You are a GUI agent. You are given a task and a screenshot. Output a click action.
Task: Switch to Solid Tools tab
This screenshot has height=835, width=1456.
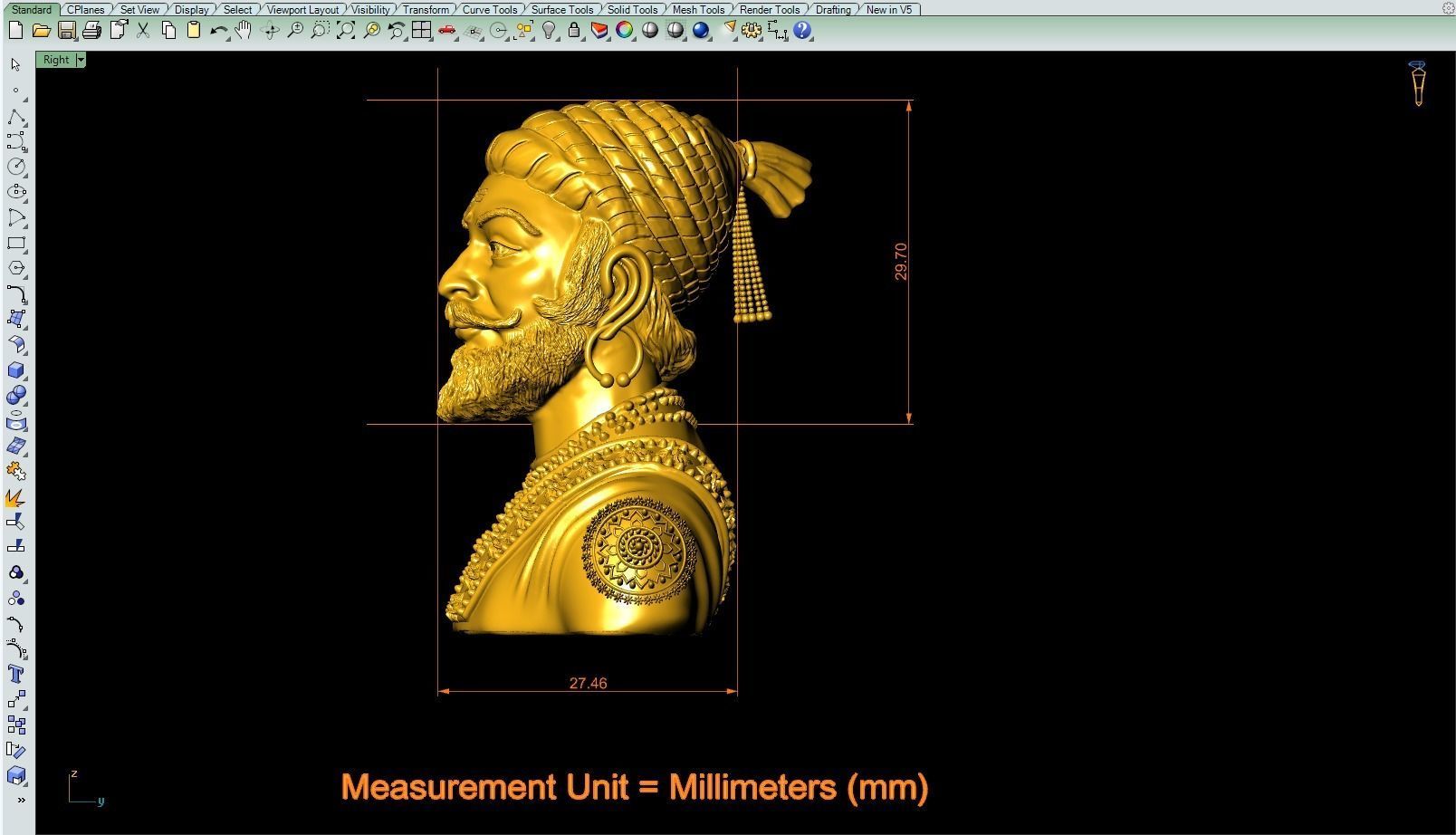click(632, 9)
